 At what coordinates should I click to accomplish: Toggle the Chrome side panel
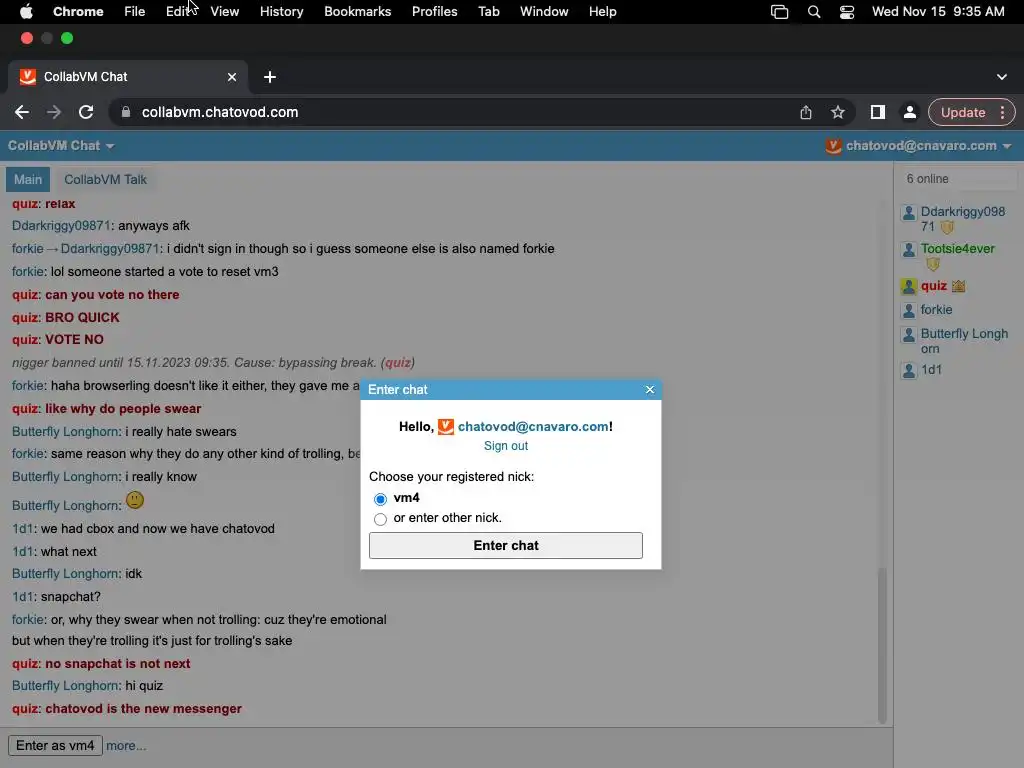878,112
